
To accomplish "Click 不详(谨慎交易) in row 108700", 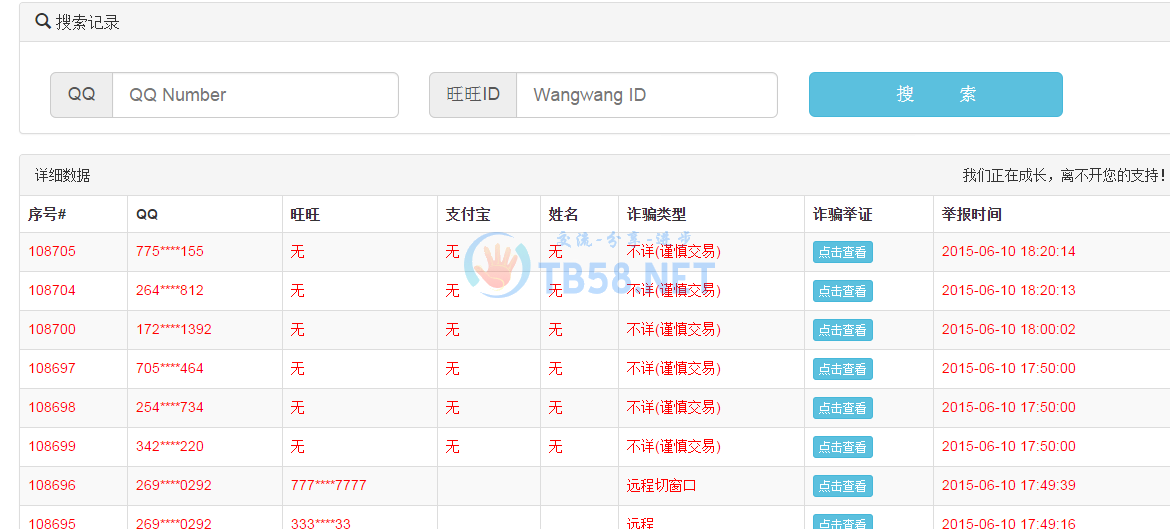I will pyautogui.click(x=674, y=330).
